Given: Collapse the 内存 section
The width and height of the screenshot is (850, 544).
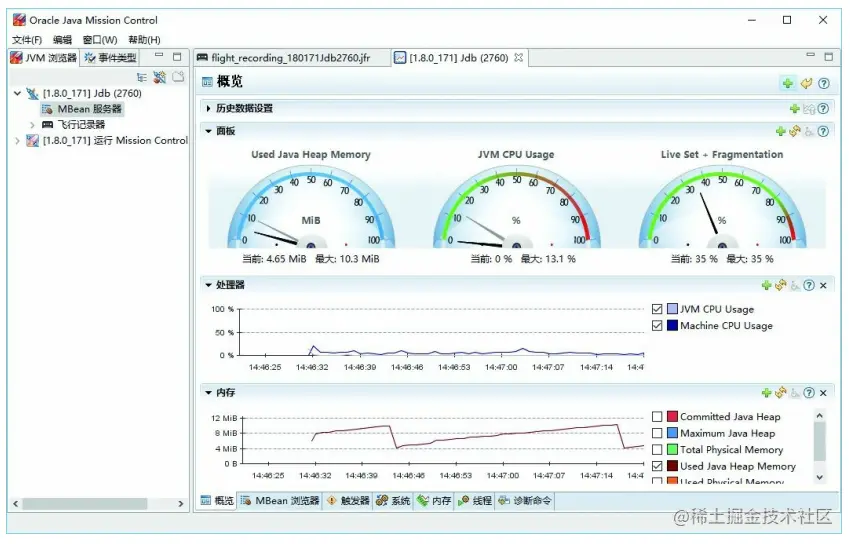Looking at the screenshot, I should (208, 393).
